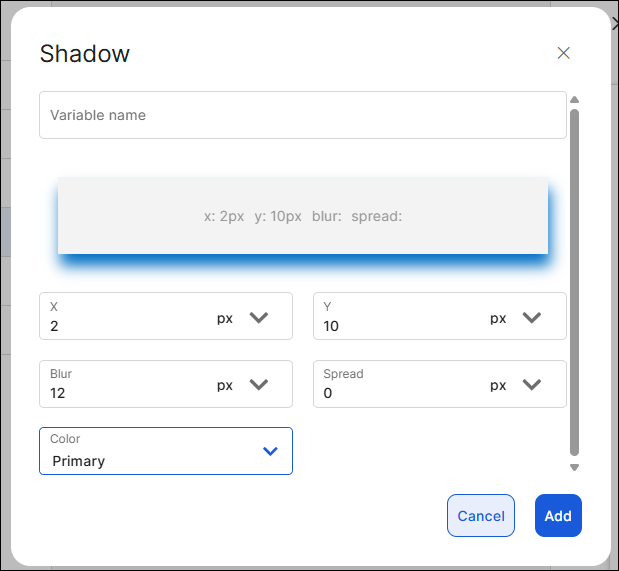Open the X offset unit dropdown chevron

[259, 318]
